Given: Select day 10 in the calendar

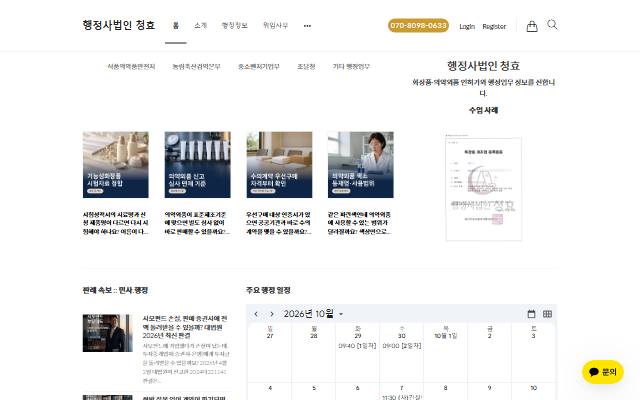Looking at the screenshot, I should pyautogui.click(x=533, y=388).
